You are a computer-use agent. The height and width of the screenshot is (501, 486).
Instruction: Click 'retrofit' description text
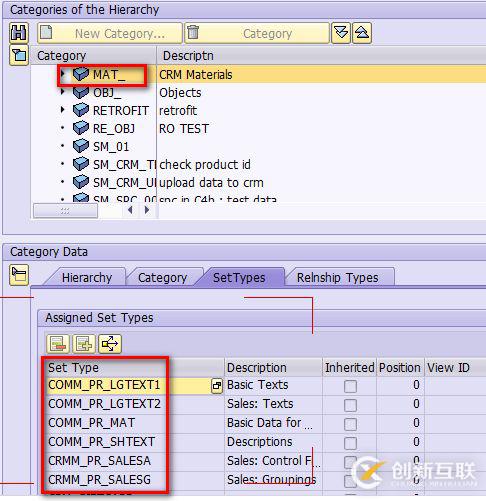(178, 111)
